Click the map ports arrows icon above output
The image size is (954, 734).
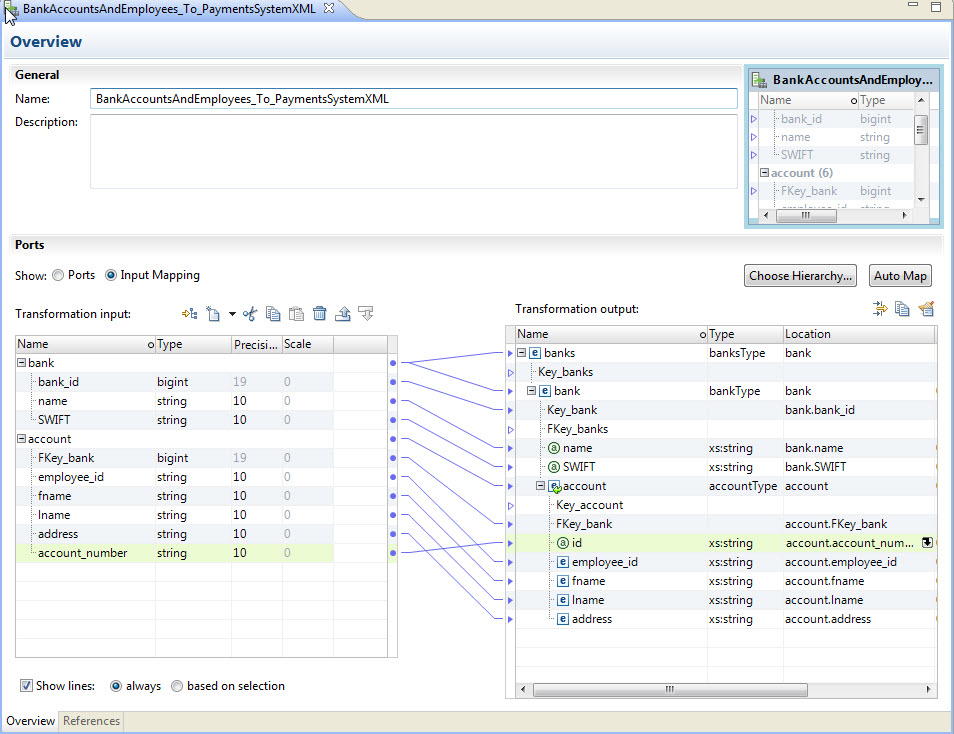pos(880,309)
